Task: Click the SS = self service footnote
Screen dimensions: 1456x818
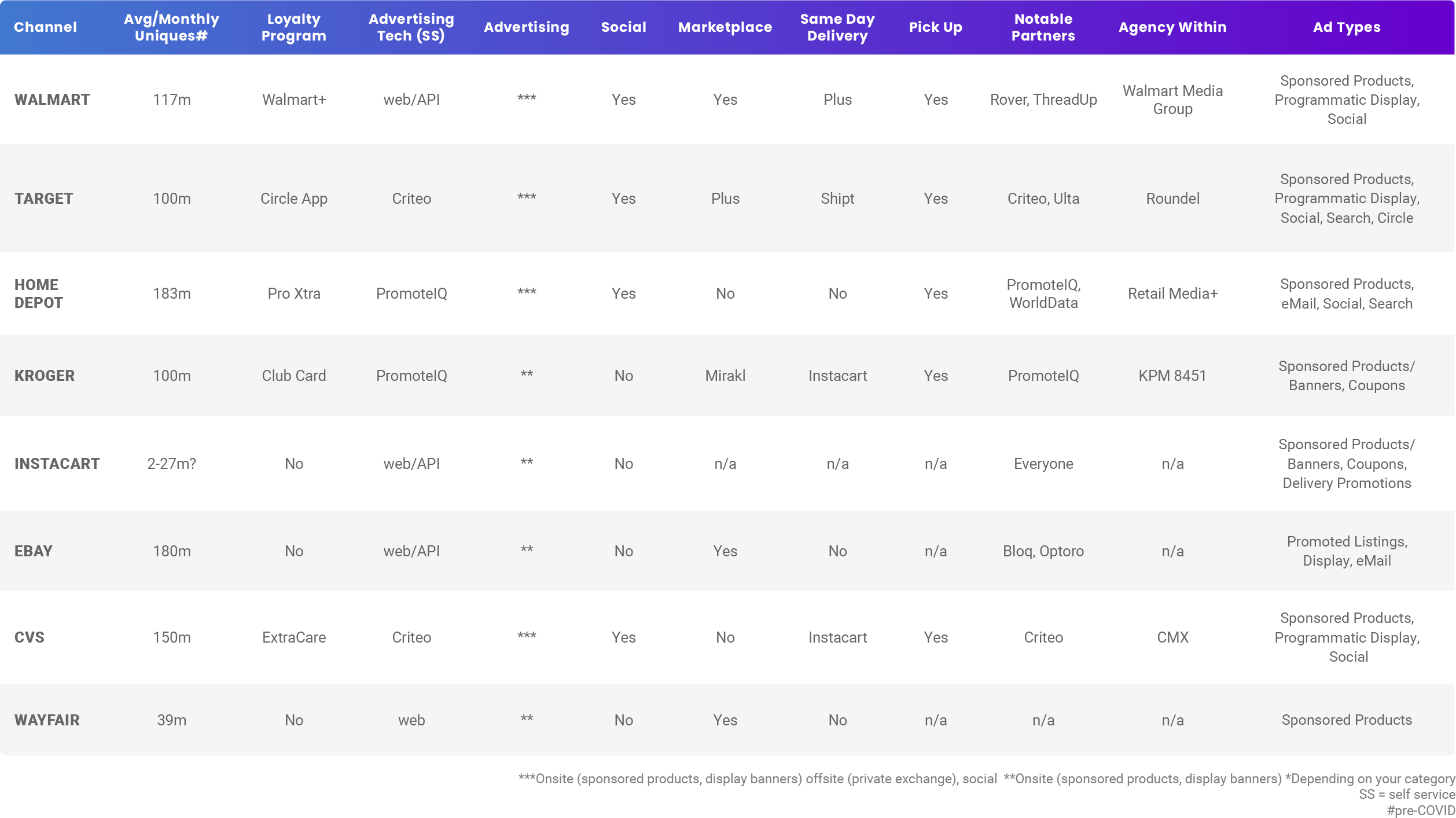Action: (x=1406, y=794)
